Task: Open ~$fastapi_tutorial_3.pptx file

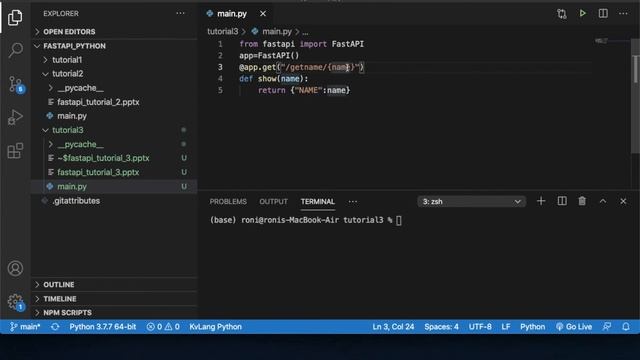Action: pyautogui.click(x=114, y=158)
